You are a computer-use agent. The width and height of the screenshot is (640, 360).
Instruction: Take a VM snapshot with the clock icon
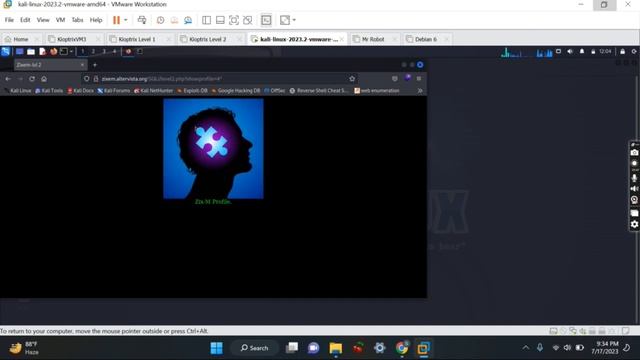point(160,20)
